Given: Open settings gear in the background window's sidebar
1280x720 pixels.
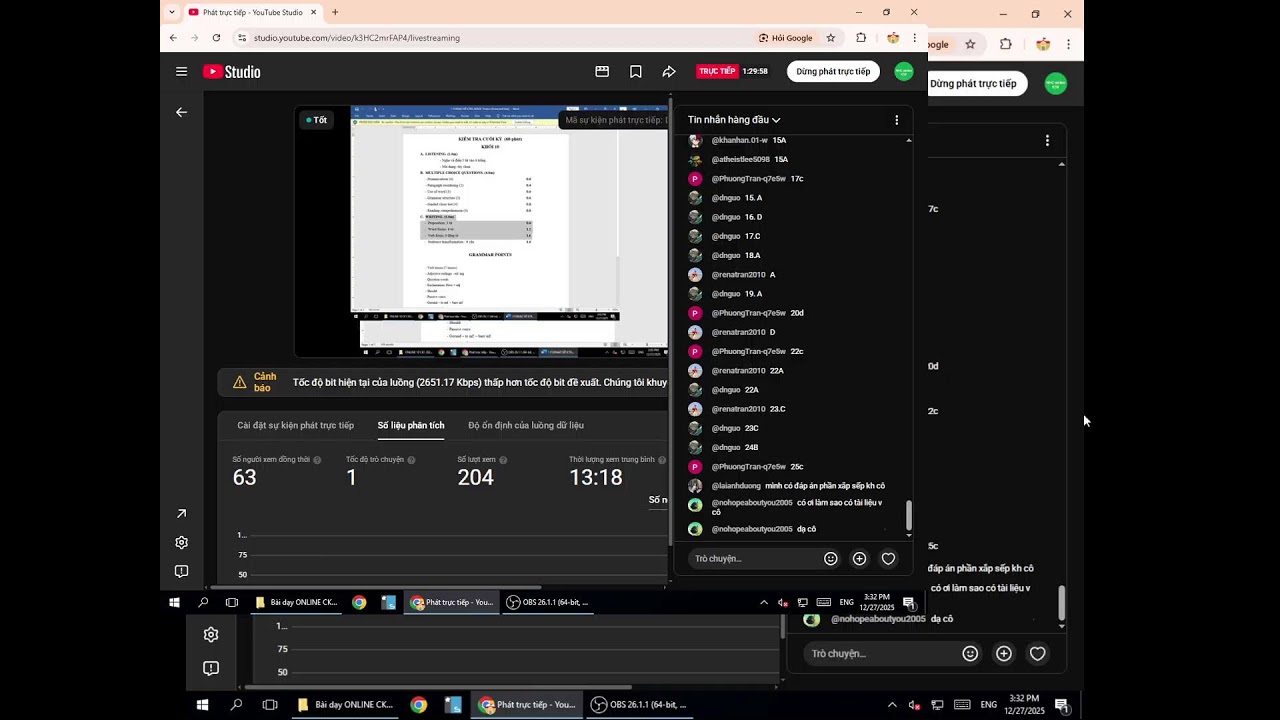Looking at the screenshot, I should coord(211,635).
